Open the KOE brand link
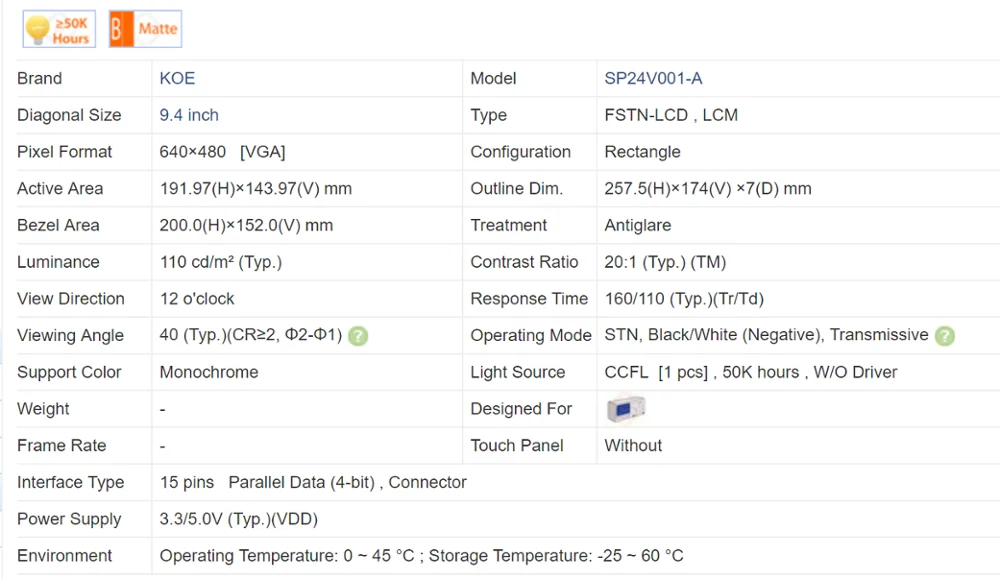This screenshot has height=579, width=1000. point(177,78)
